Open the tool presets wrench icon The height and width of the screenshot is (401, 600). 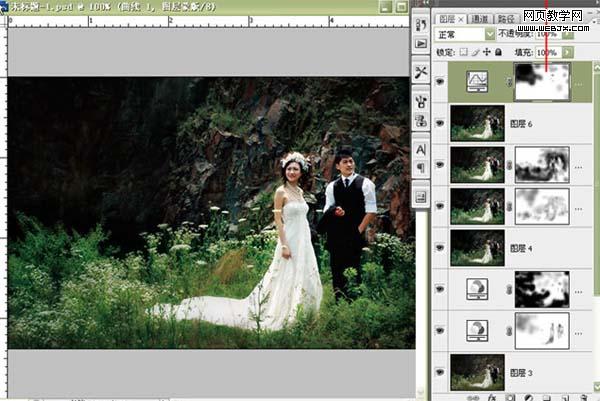(x=420, y=73)
